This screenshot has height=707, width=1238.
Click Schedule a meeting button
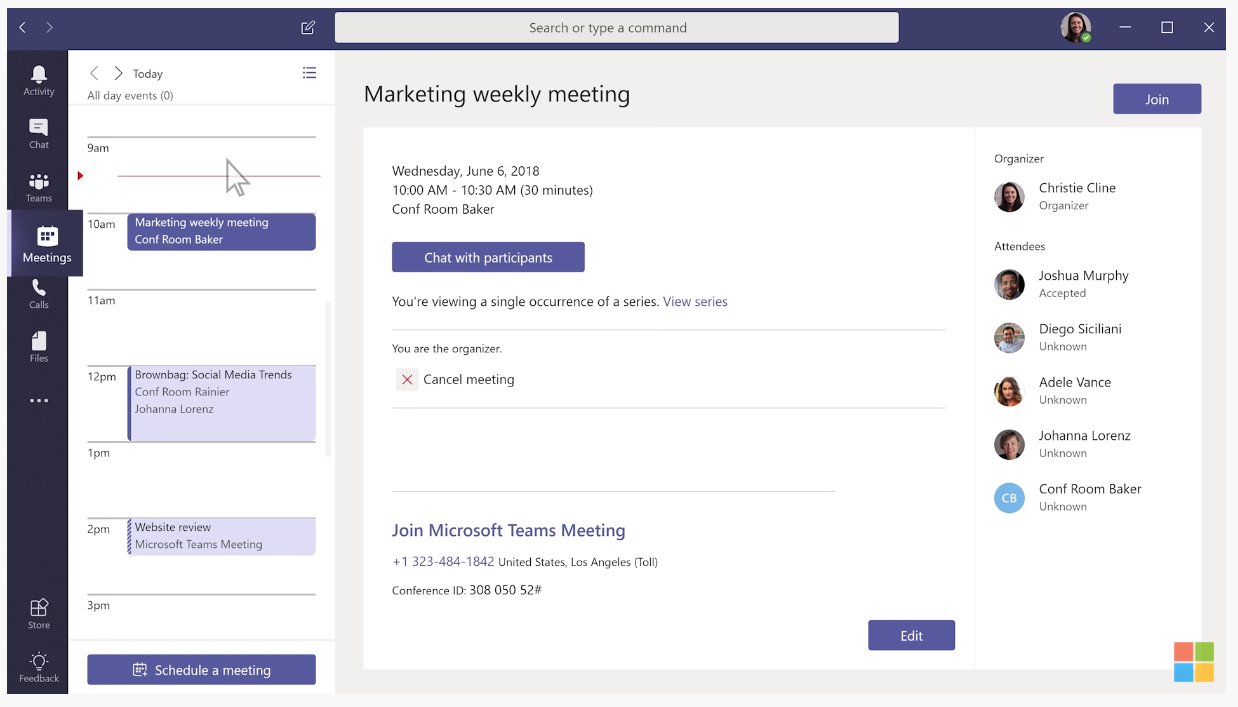(x=201, y=670)
